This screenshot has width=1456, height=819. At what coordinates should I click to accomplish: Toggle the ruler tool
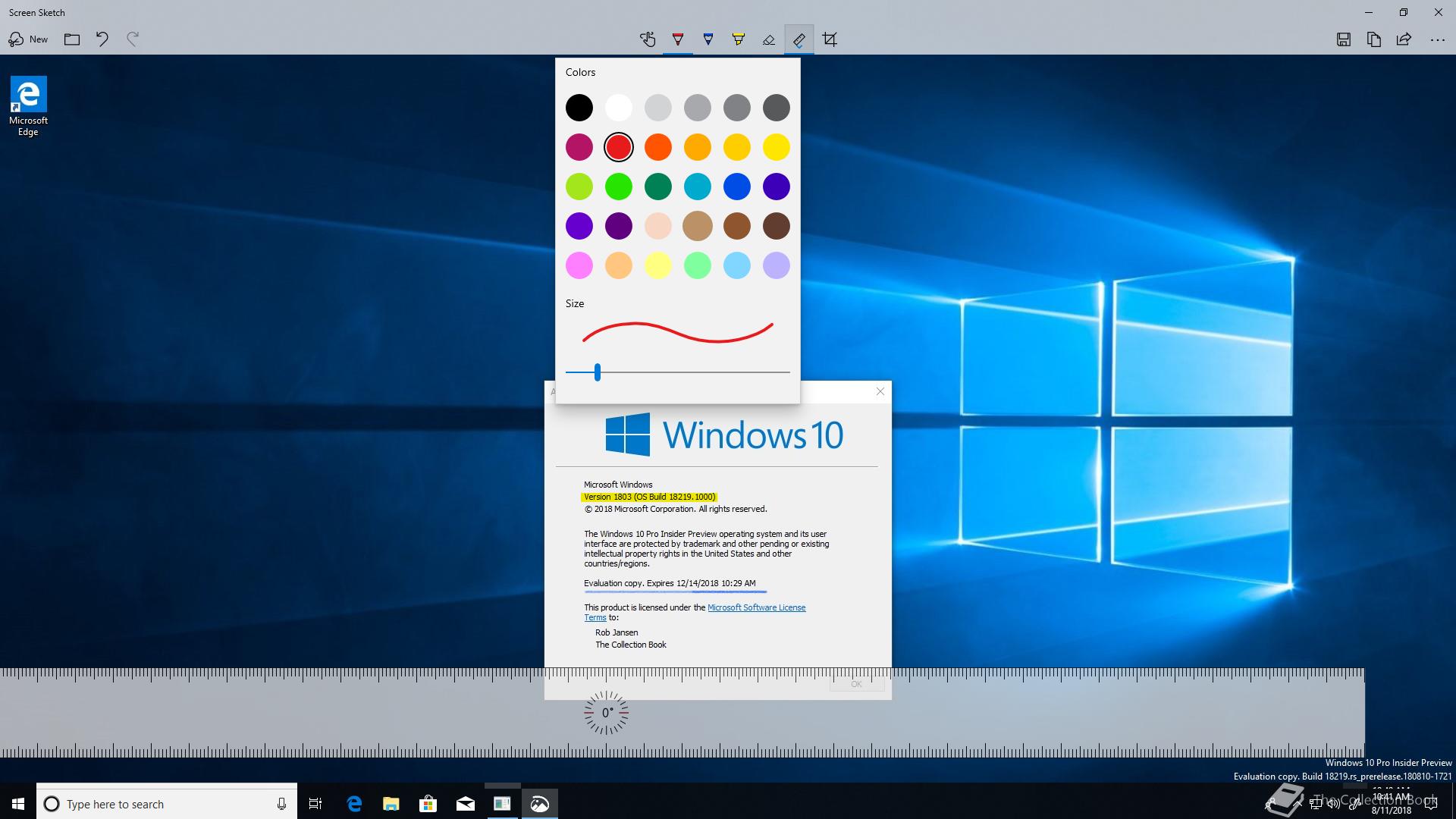[x=799, y=39]
